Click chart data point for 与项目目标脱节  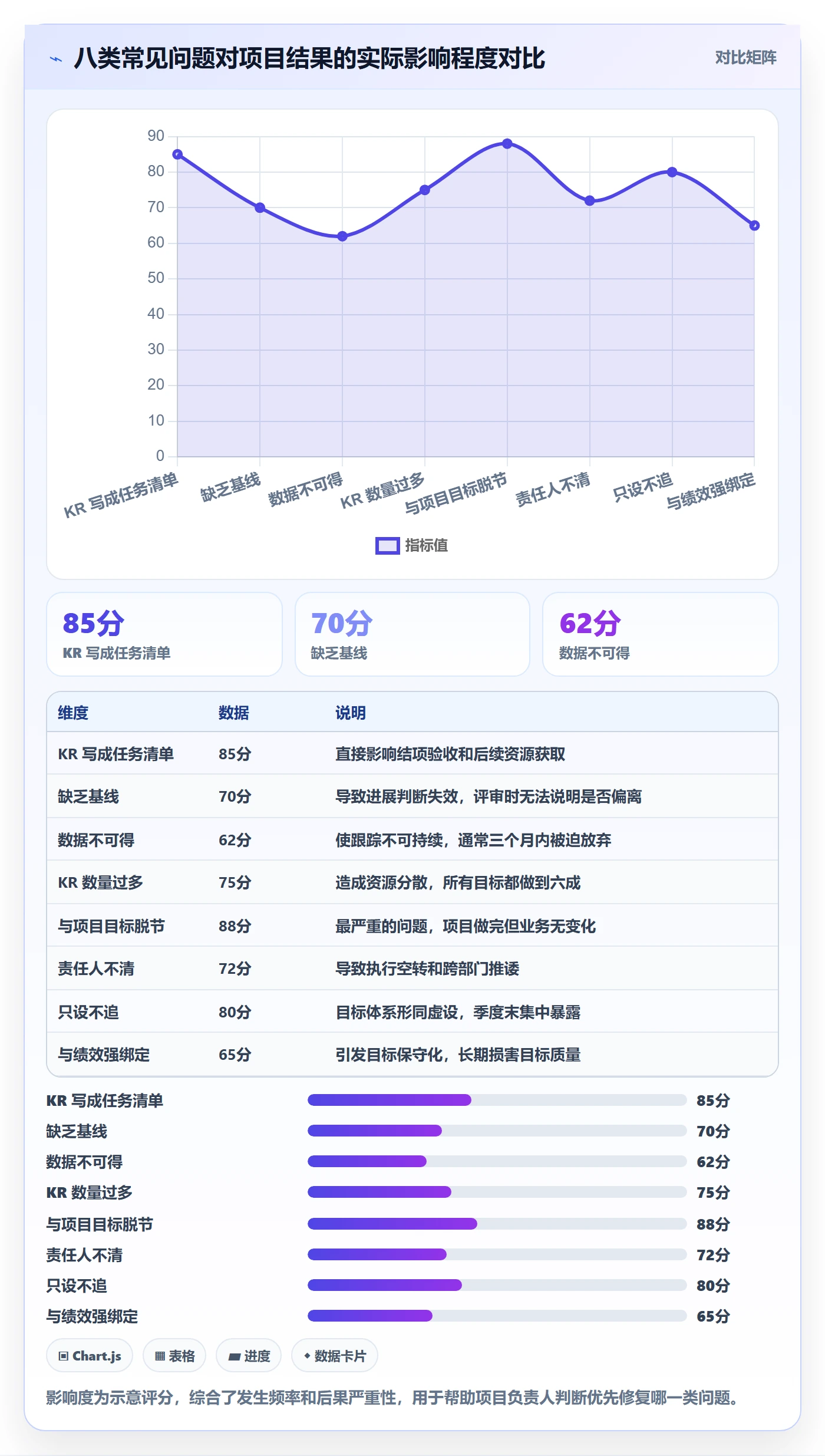click(507, 144)
